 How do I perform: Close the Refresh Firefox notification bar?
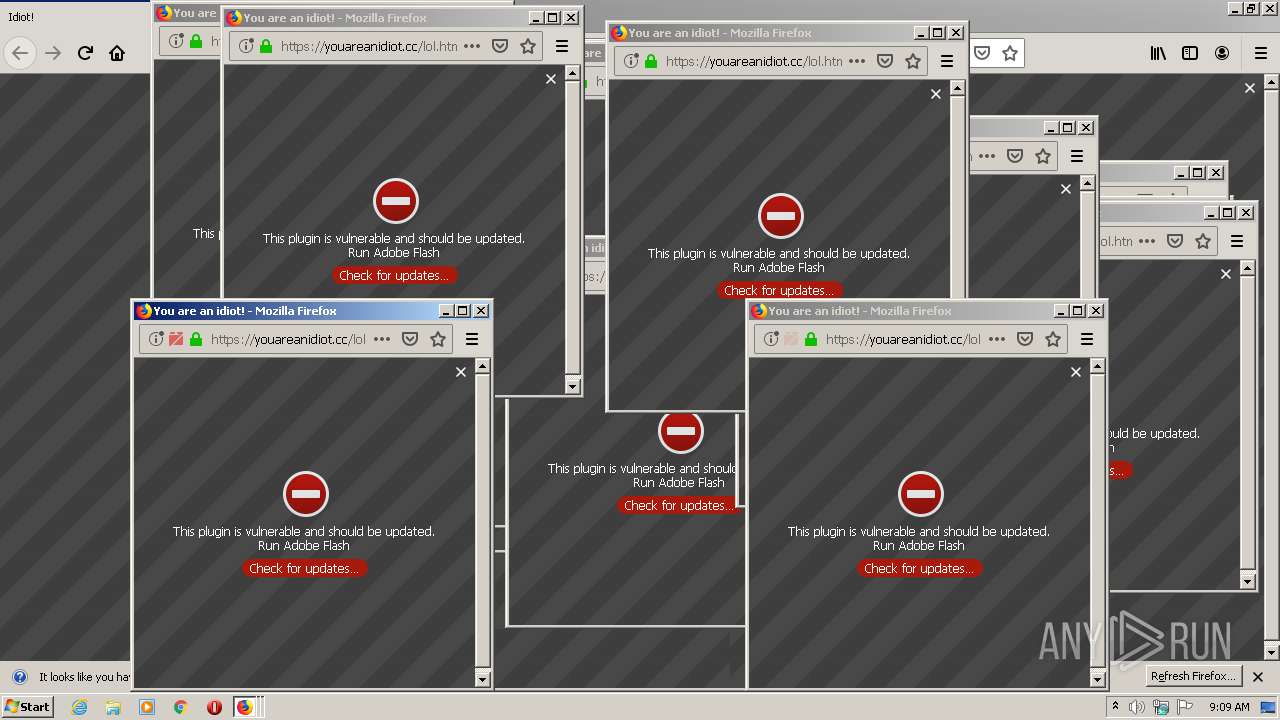[1258, 677]
